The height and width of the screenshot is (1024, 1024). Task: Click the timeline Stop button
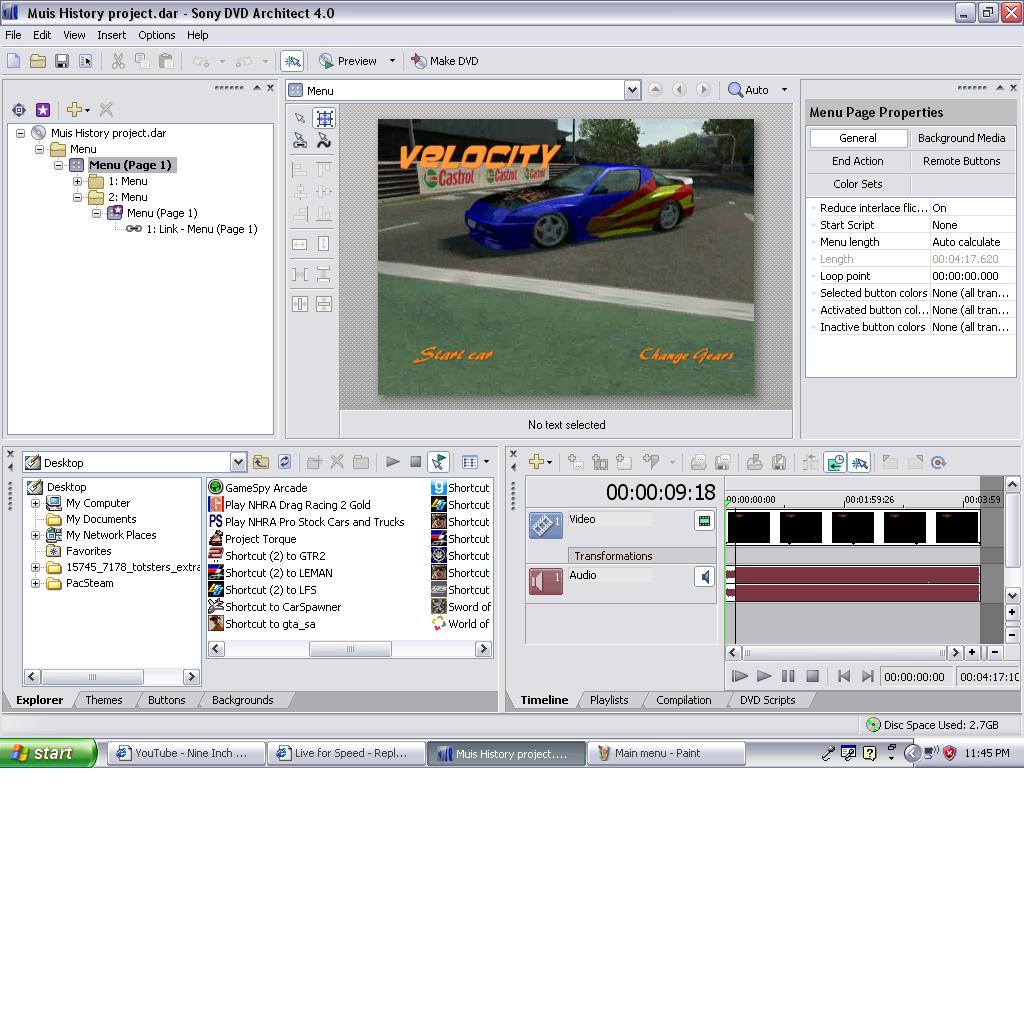click(812, 677)
